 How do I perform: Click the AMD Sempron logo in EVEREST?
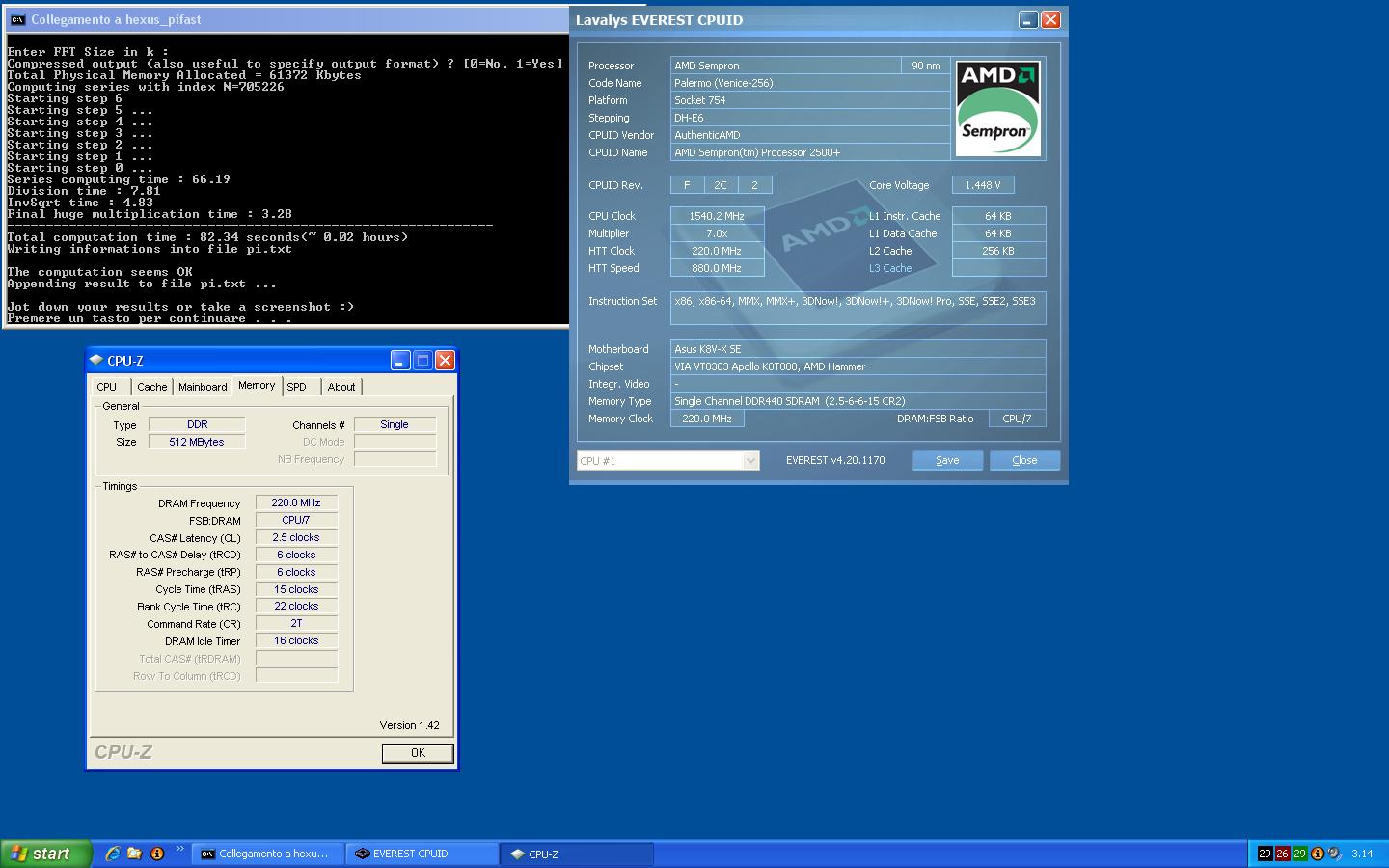click(997, 108)
